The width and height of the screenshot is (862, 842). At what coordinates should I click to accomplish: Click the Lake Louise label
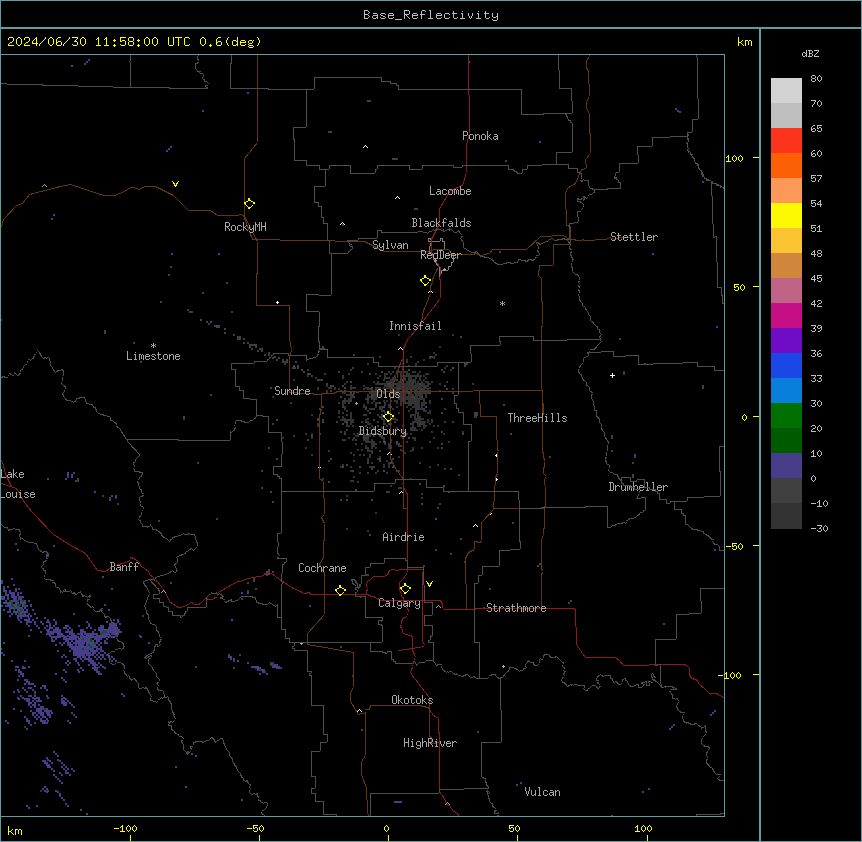18,484
